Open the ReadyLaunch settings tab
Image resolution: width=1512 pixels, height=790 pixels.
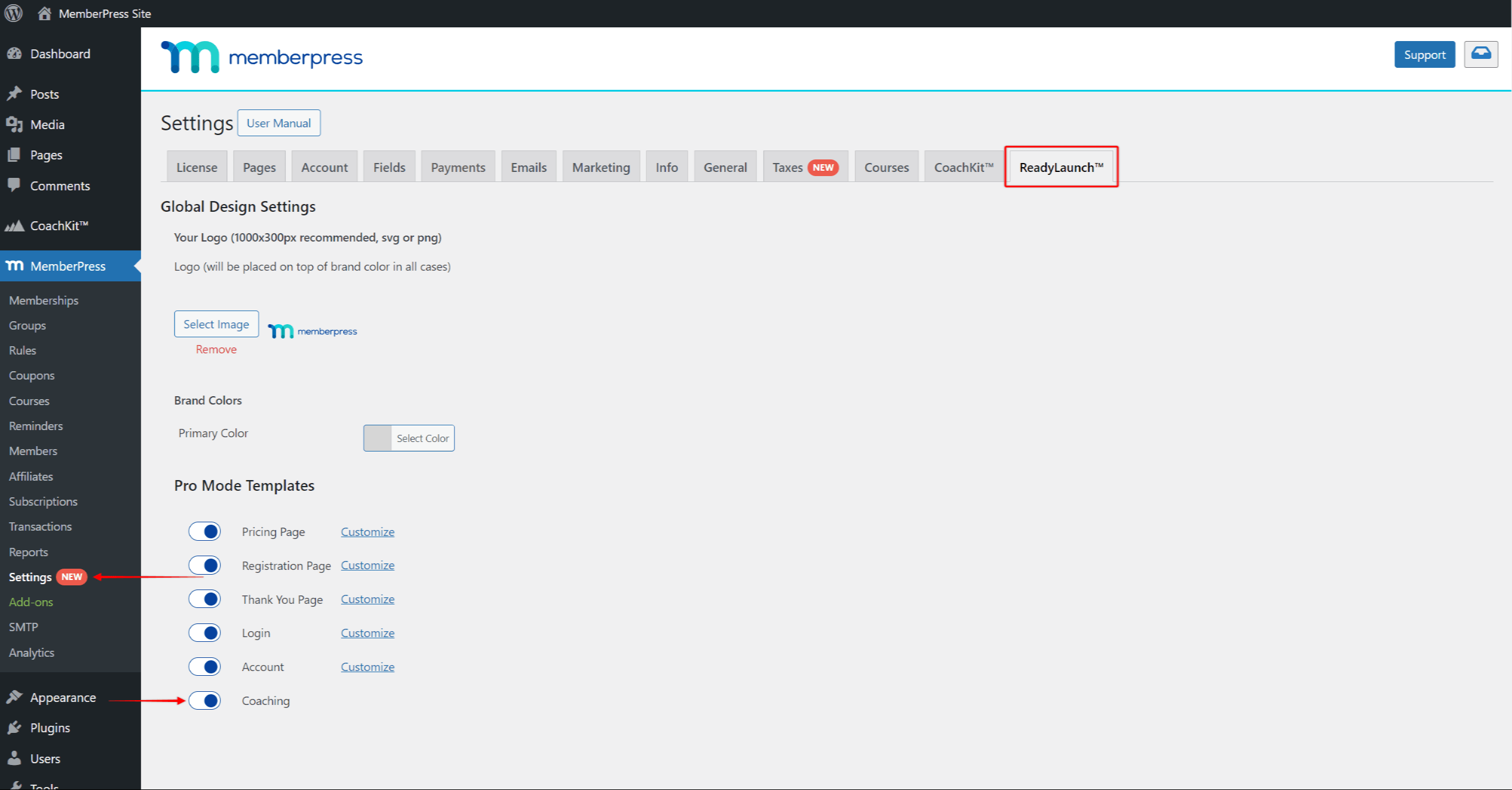pos(1062,167)
